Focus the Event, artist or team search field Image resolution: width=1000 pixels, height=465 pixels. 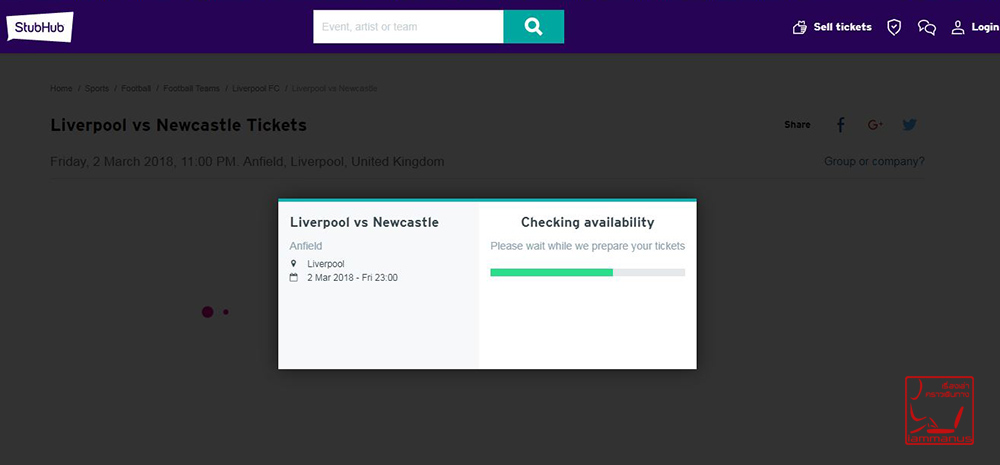pyautogui.click(x=408, y=27)
